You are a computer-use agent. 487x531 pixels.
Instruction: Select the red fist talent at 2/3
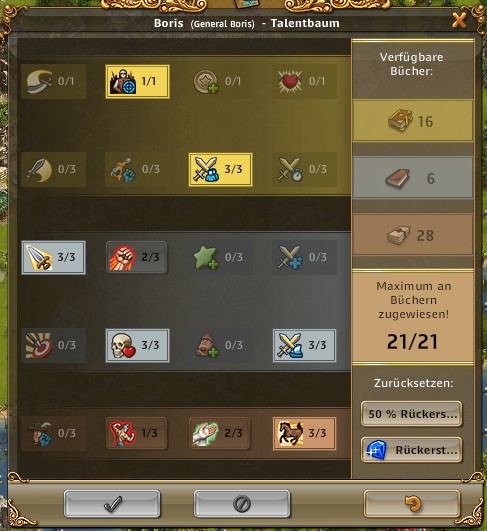tap(137, 257)
